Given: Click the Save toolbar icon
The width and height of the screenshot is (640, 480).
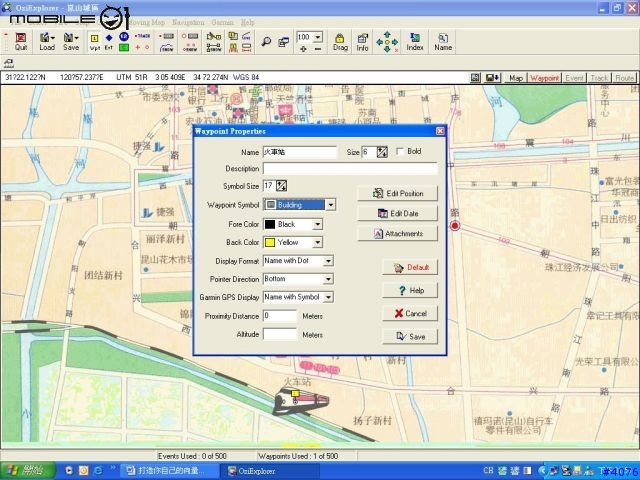Looking at the screenshot, I should pos(71,42).
